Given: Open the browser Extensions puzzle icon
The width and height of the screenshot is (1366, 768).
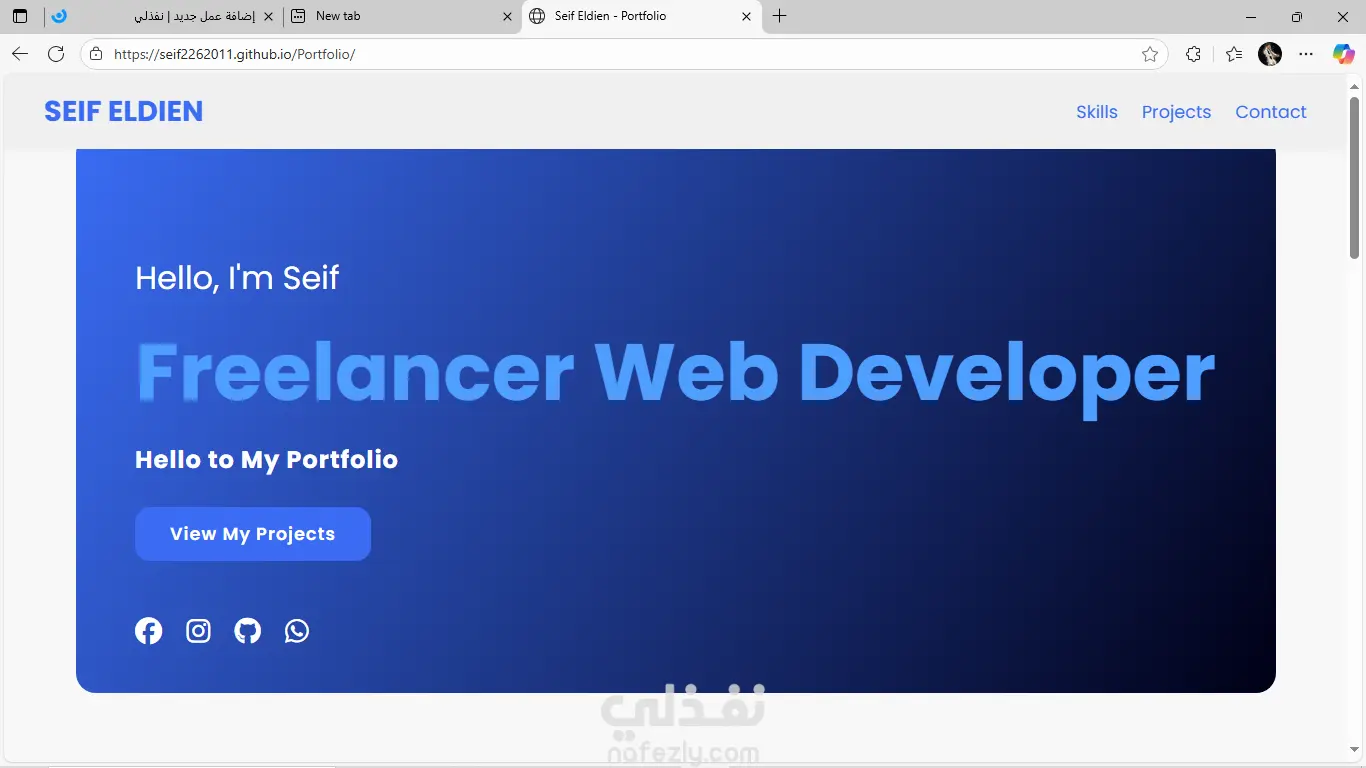Looking at the screenshot, I should coord(1193,54).
